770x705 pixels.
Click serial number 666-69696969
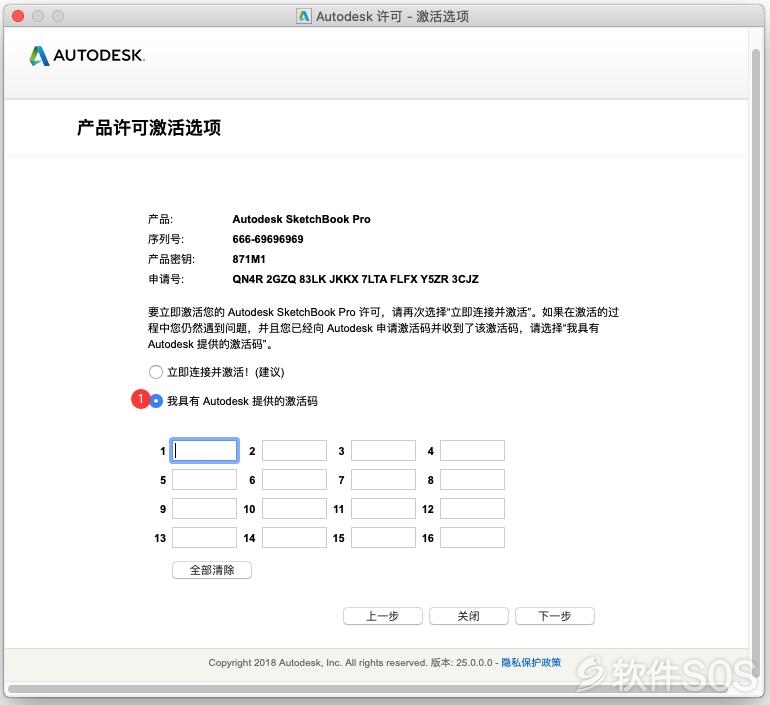click(268, 239)
